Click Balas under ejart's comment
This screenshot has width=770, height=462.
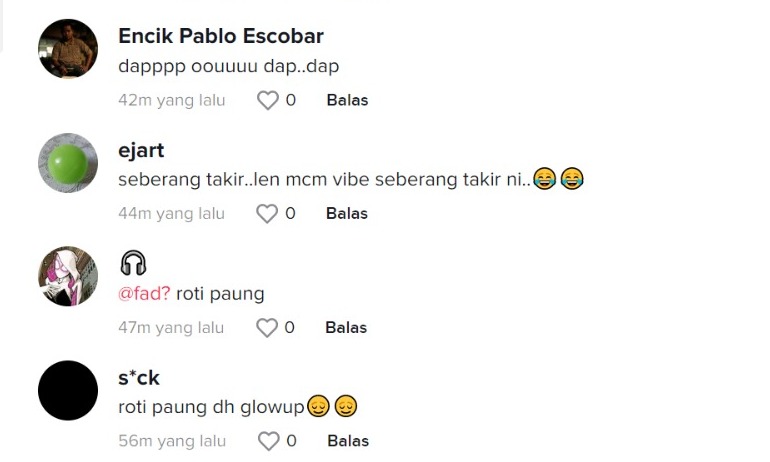[347, 214]
